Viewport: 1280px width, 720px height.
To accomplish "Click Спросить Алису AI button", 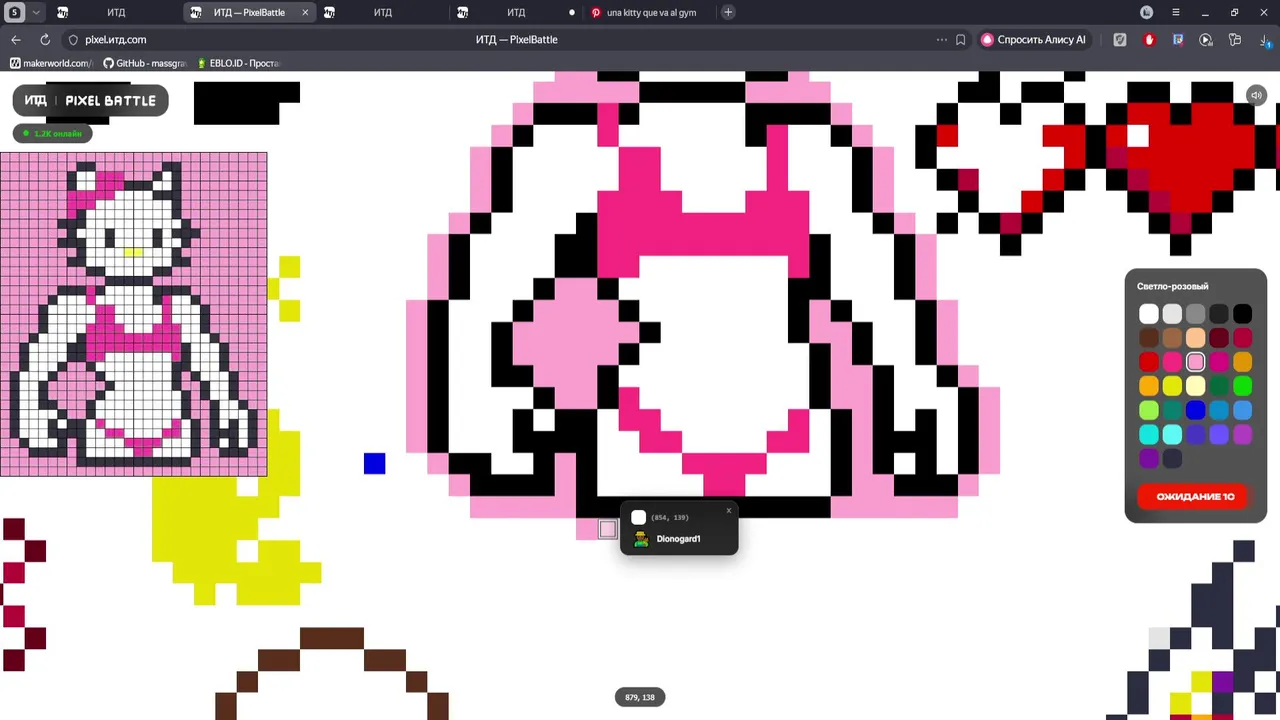I will pos(1034,39).
